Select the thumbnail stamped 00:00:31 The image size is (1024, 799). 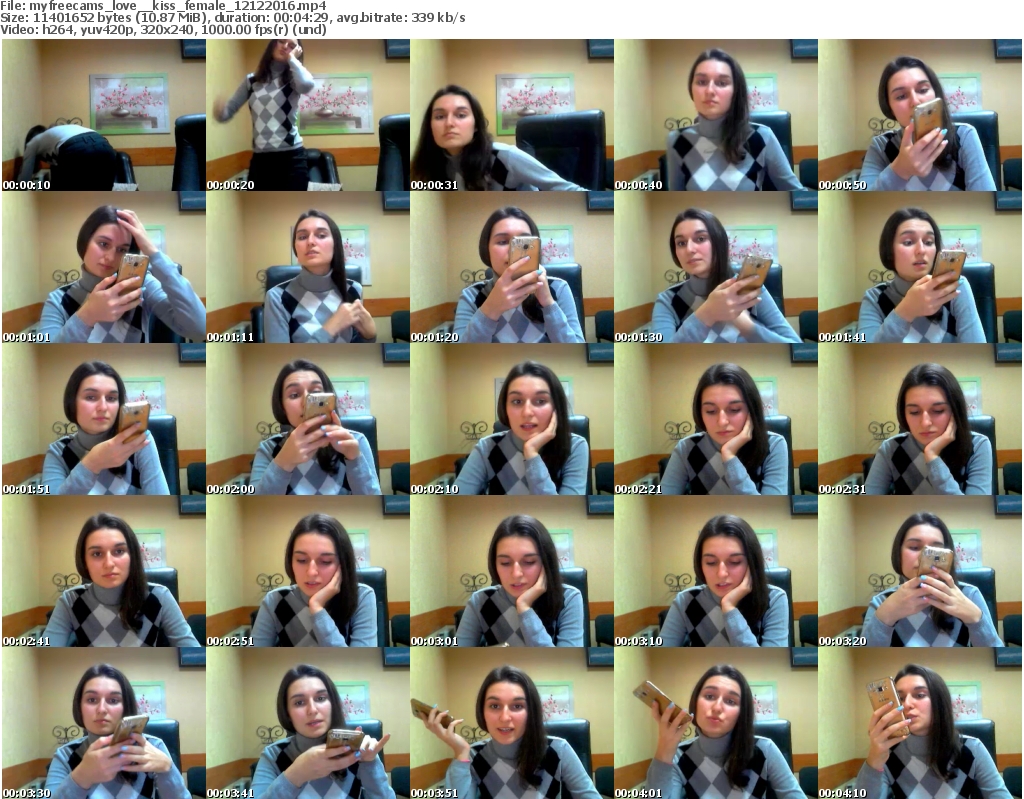[512, 115]
